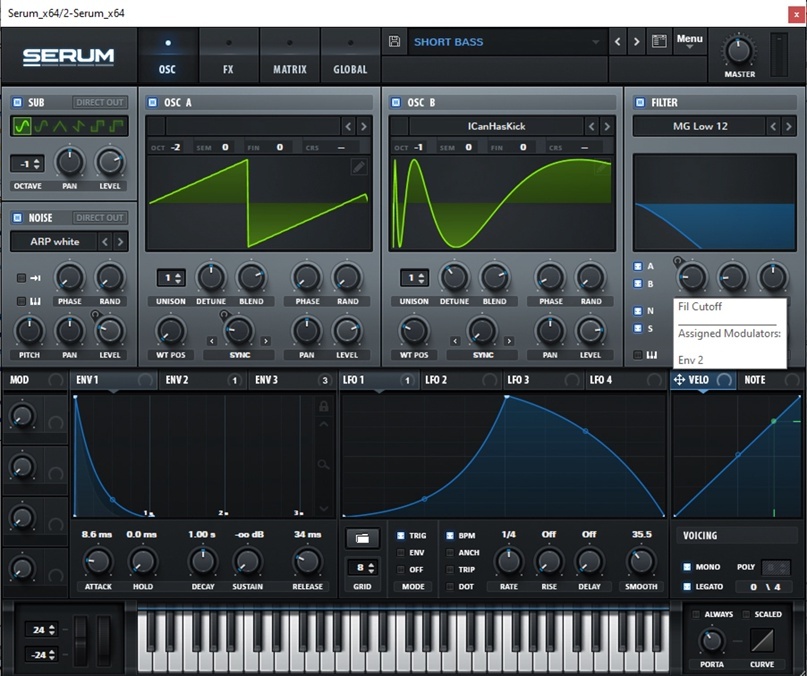Click the noise one-shot arrow icon
Viewport: 807px width, 676px height.
36,278
